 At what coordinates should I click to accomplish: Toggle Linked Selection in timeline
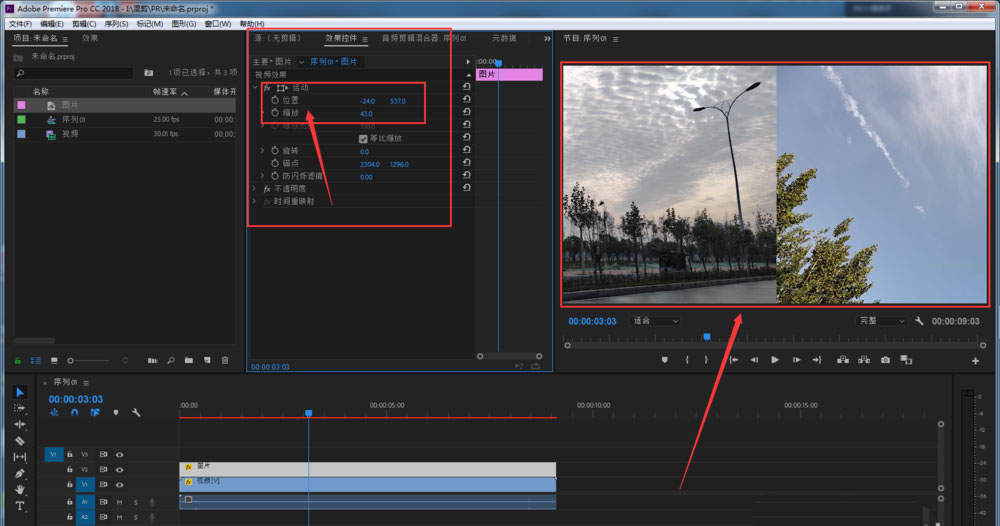(x=95, y=413)
